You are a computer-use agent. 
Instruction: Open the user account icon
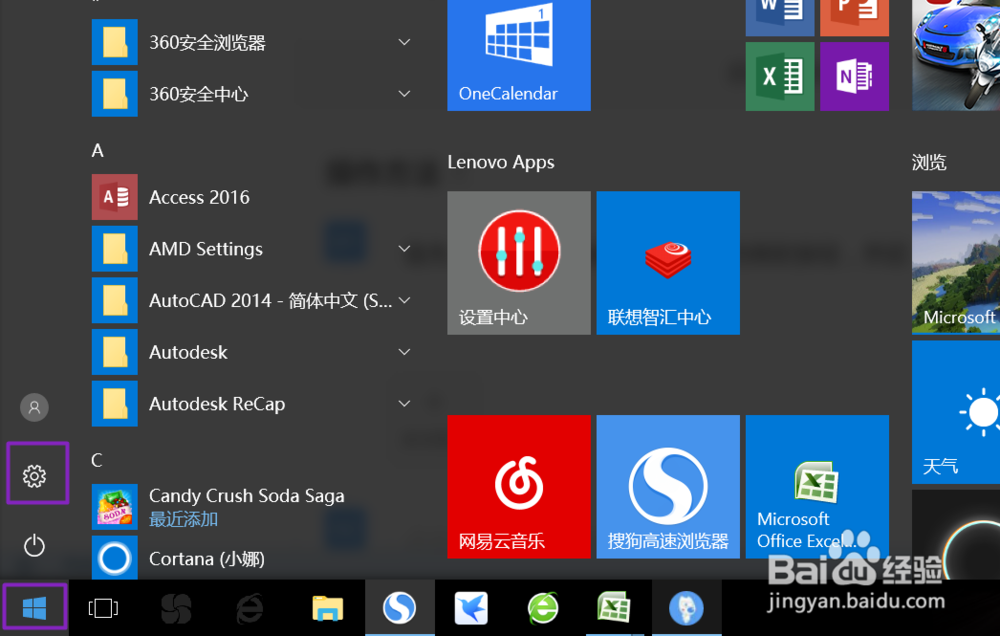click(34, 407)
